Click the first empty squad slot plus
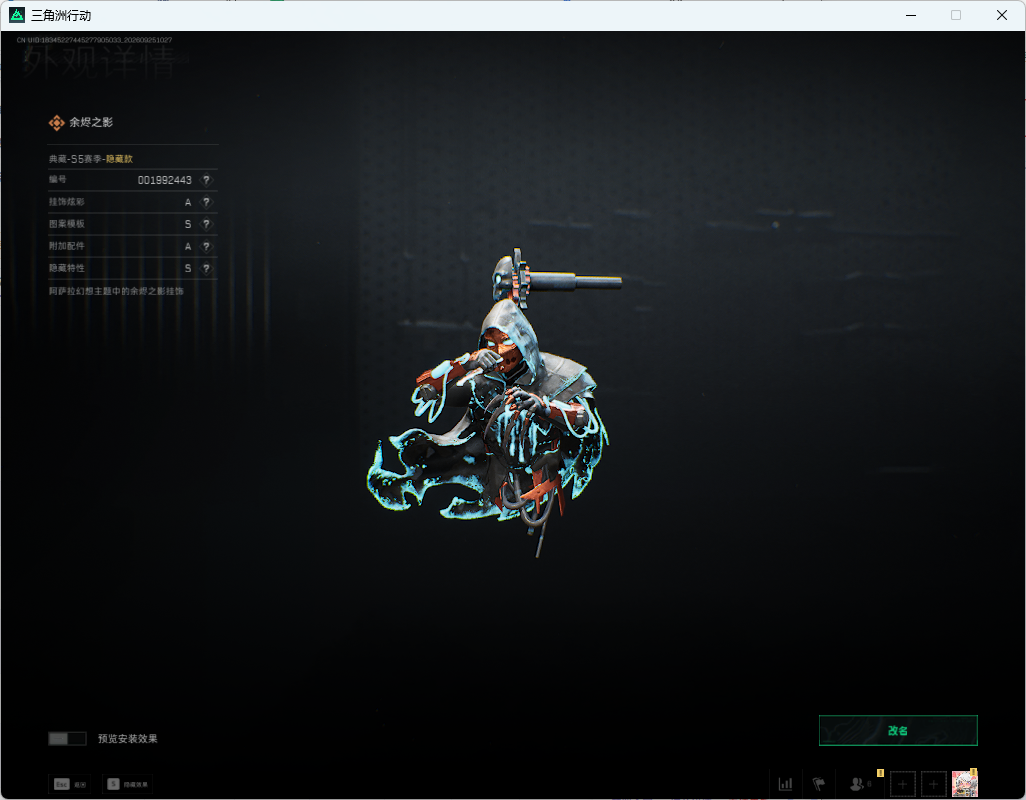This screenshot has width=1026, height=800. [902, 784]
